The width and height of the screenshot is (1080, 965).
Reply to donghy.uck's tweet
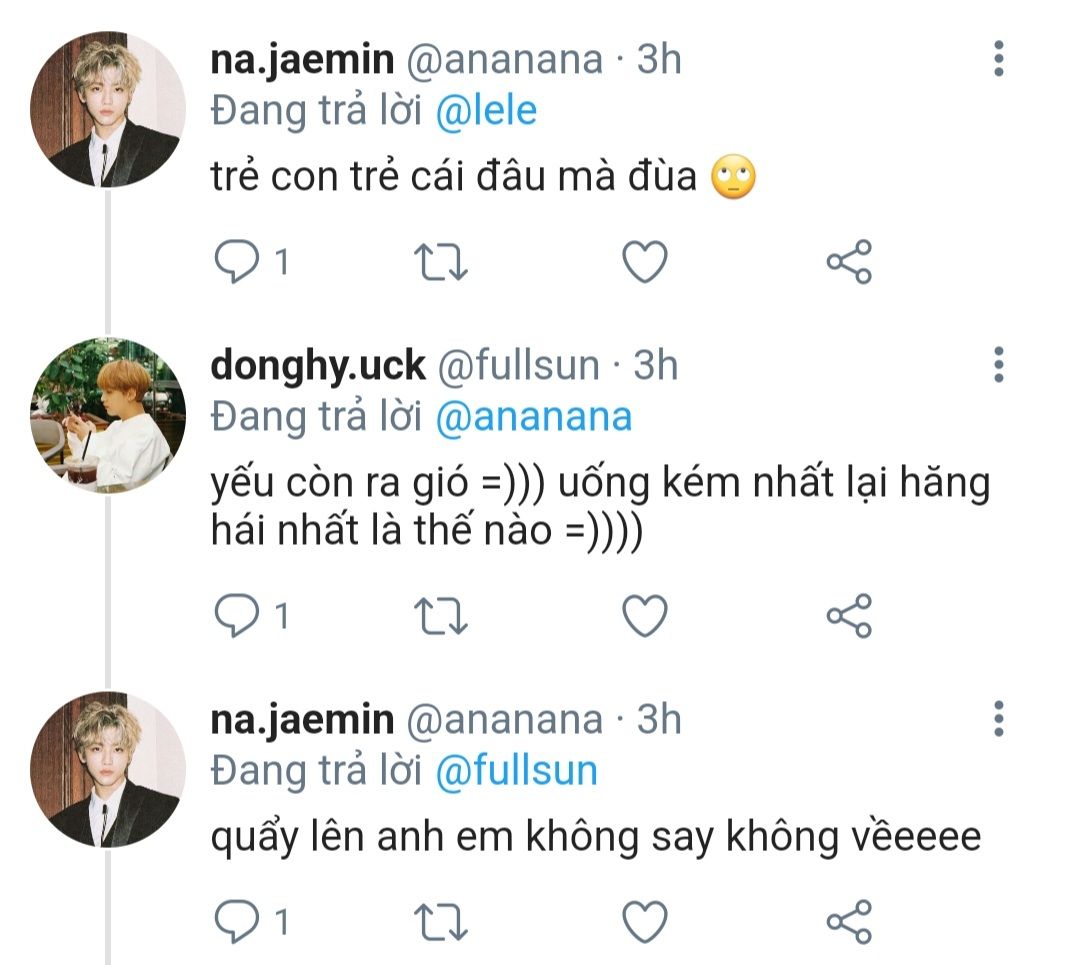pos(237,616)
